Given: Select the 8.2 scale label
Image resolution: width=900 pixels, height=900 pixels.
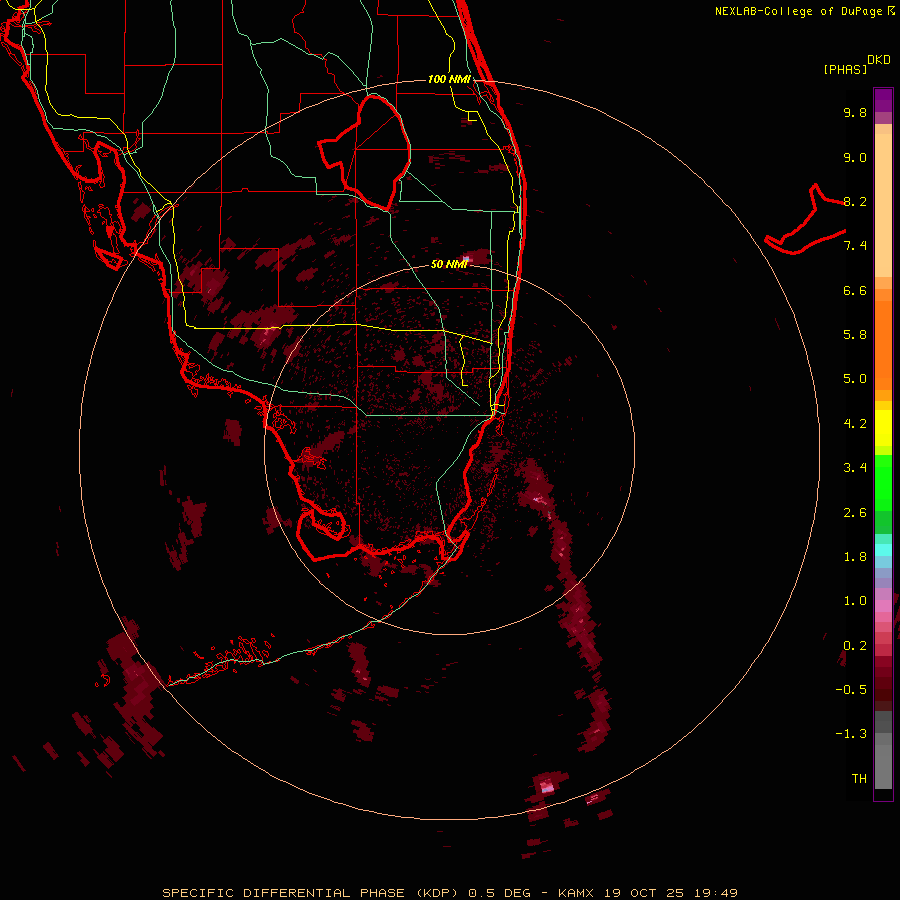Looking at the screenshot, I should point(855,201).
